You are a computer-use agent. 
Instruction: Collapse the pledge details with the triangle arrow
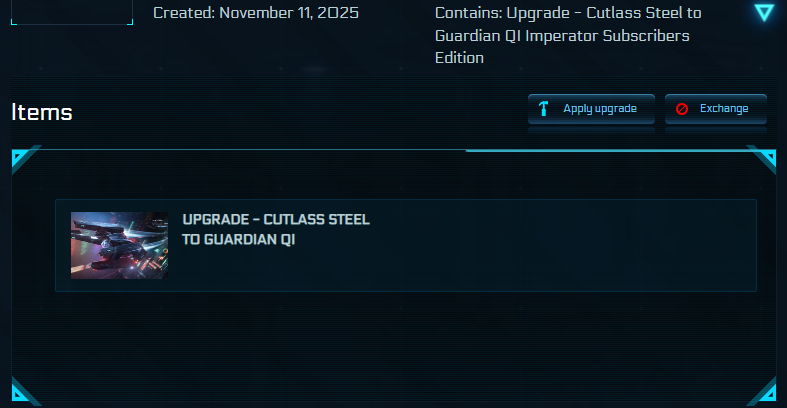coord(764,13)
